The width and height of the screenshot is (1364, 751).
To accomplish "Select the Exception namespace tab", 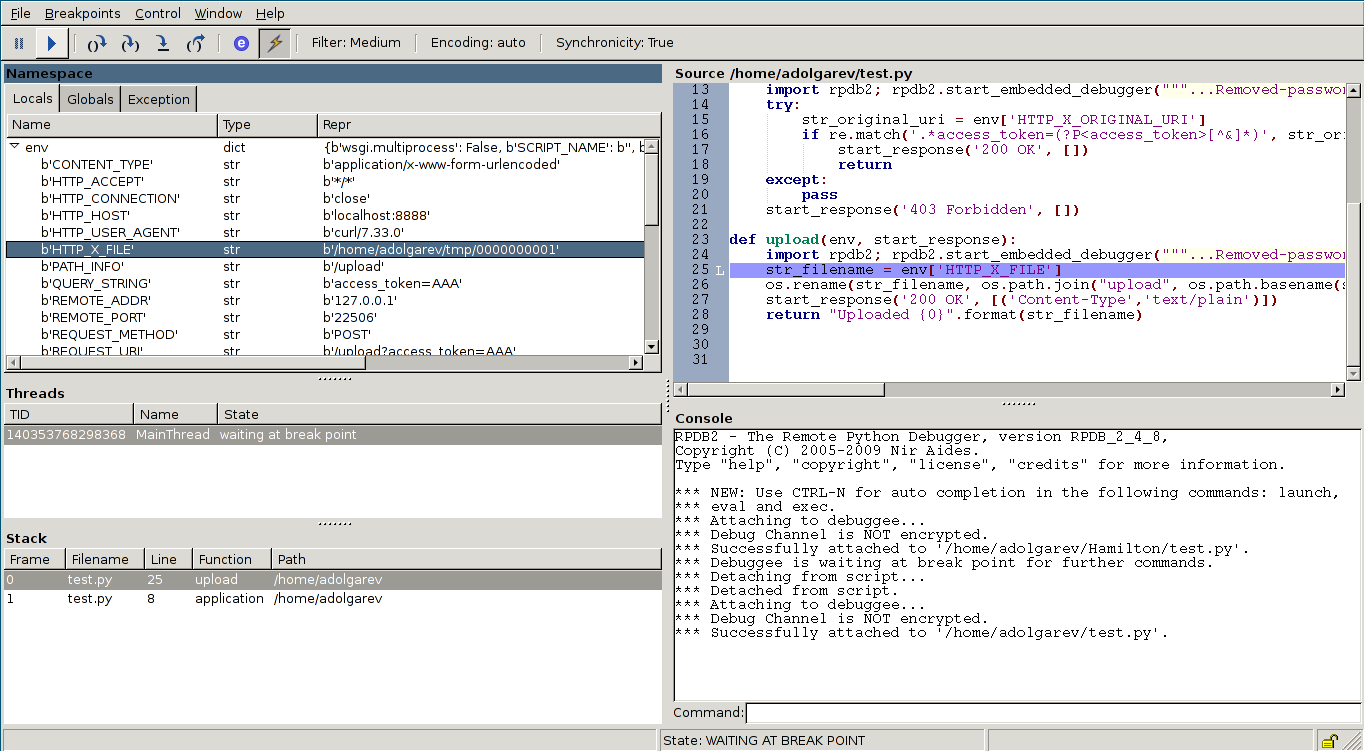I will (x=158, y=99).
